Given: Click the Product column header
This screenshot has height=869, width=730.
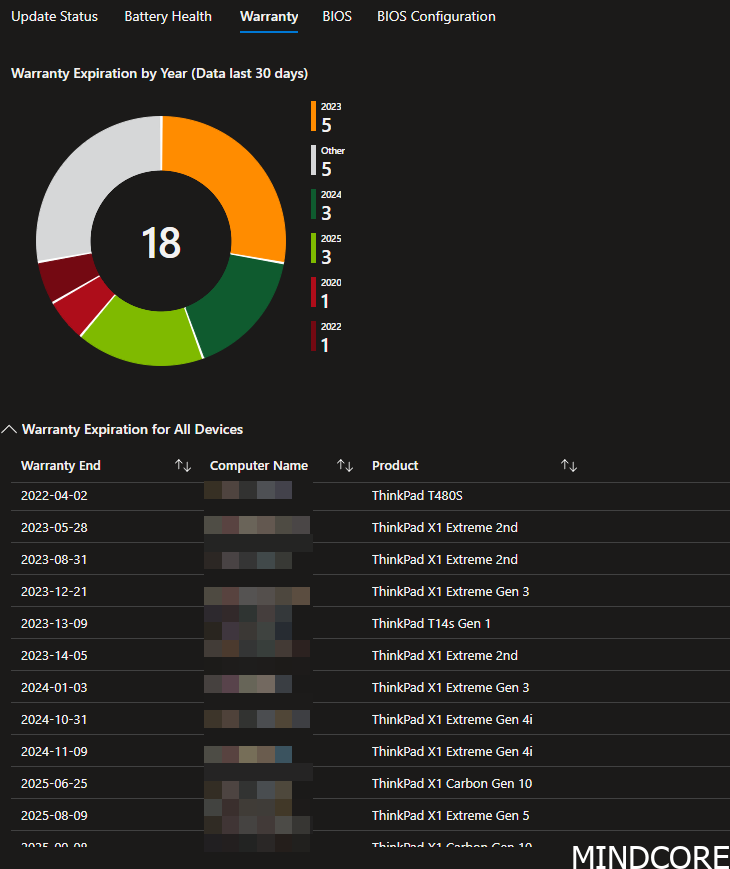Looking at the screenshot, I should (x=395, y=466).
